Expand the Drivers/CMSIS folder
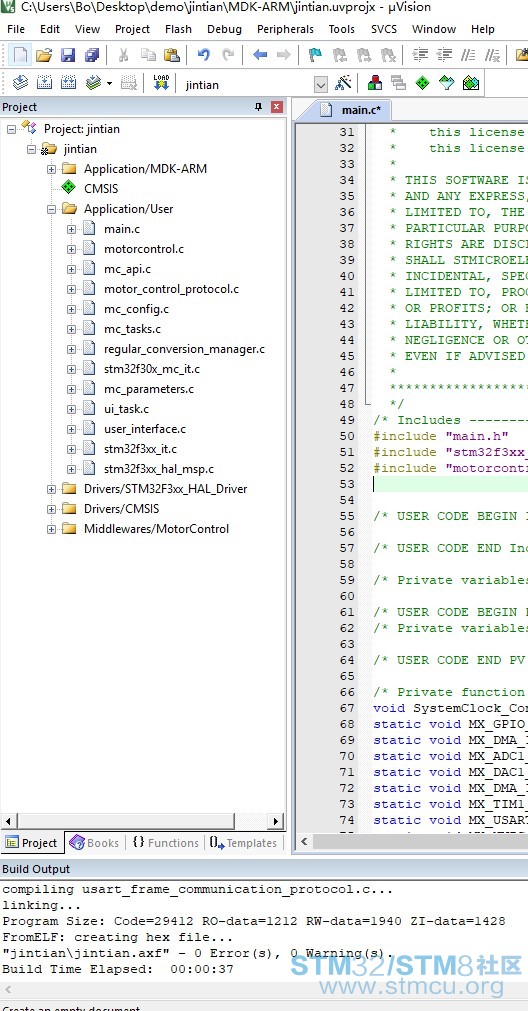 [51, 509]
